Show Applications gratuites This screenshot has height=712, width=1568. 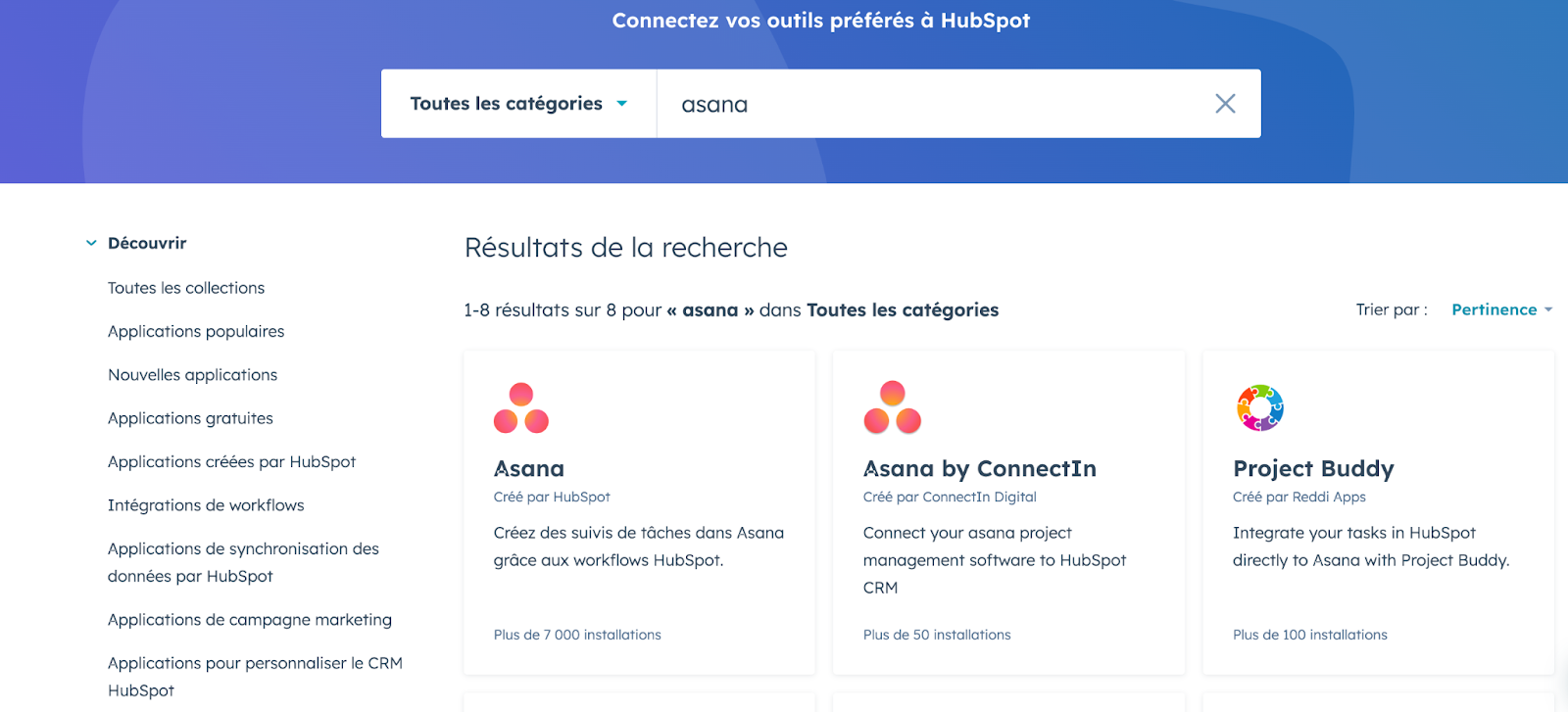[190, 418]
